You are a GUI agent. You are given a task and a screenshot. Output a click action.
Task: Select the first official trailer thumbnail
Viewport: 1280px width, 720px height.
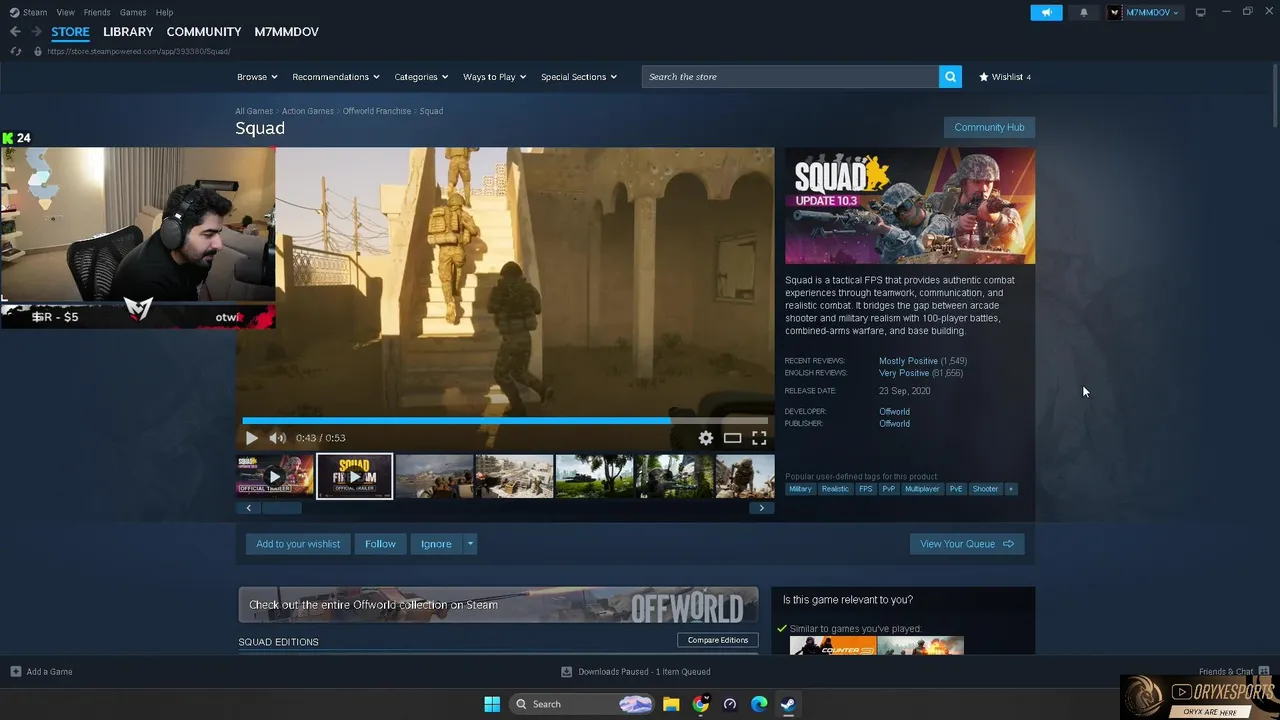click(275, 476)
